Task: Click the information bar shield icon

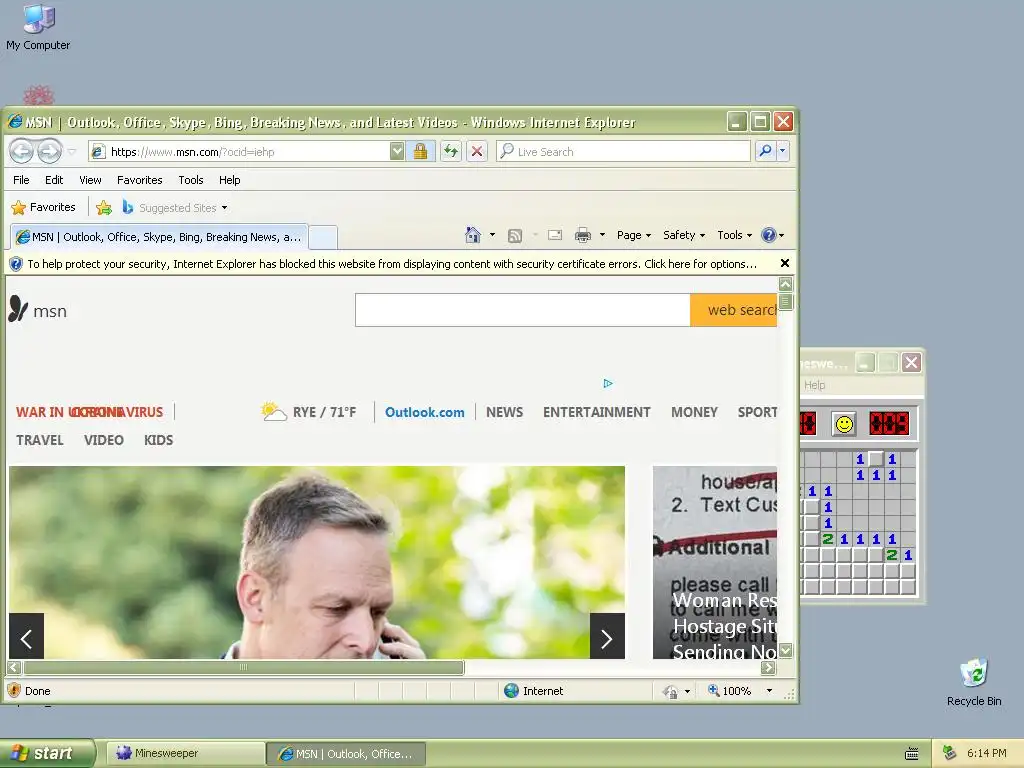Action: 16,264
